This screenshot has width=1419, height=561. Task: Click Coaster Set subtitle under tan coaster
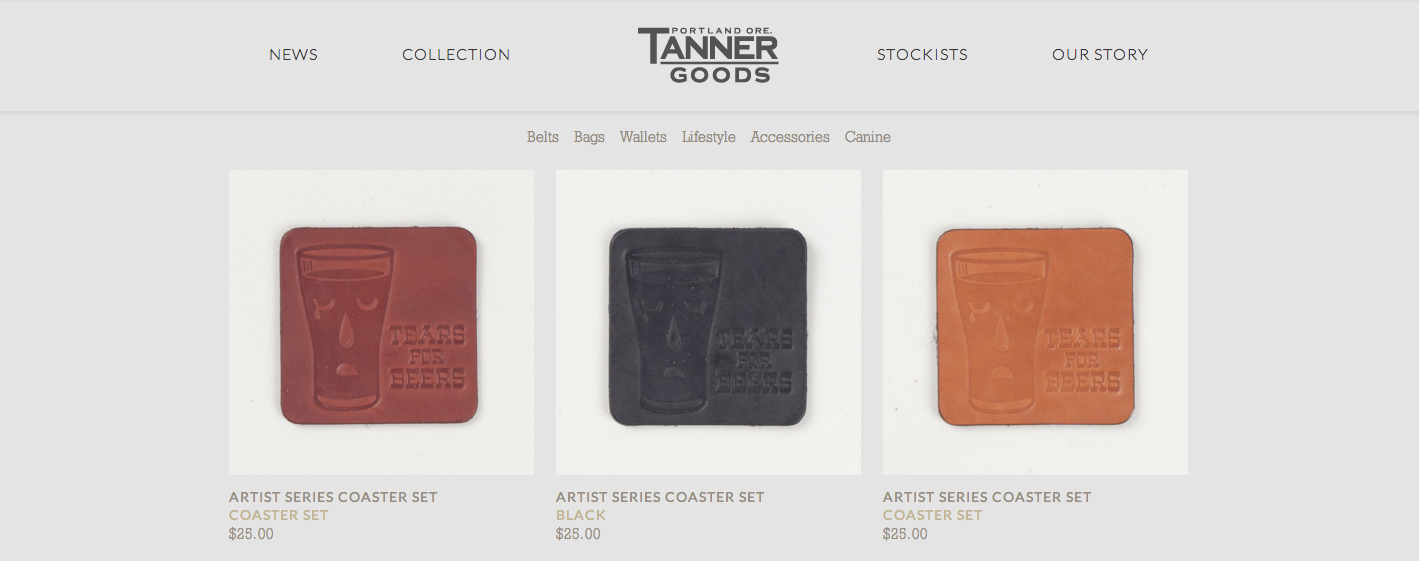933,515
